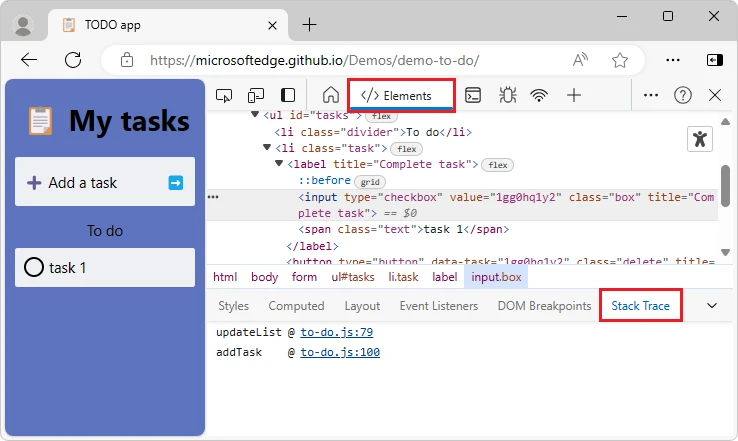738x441 pixels.
Task: Open the Event Listeners tab
Action: tap(439, 306)
